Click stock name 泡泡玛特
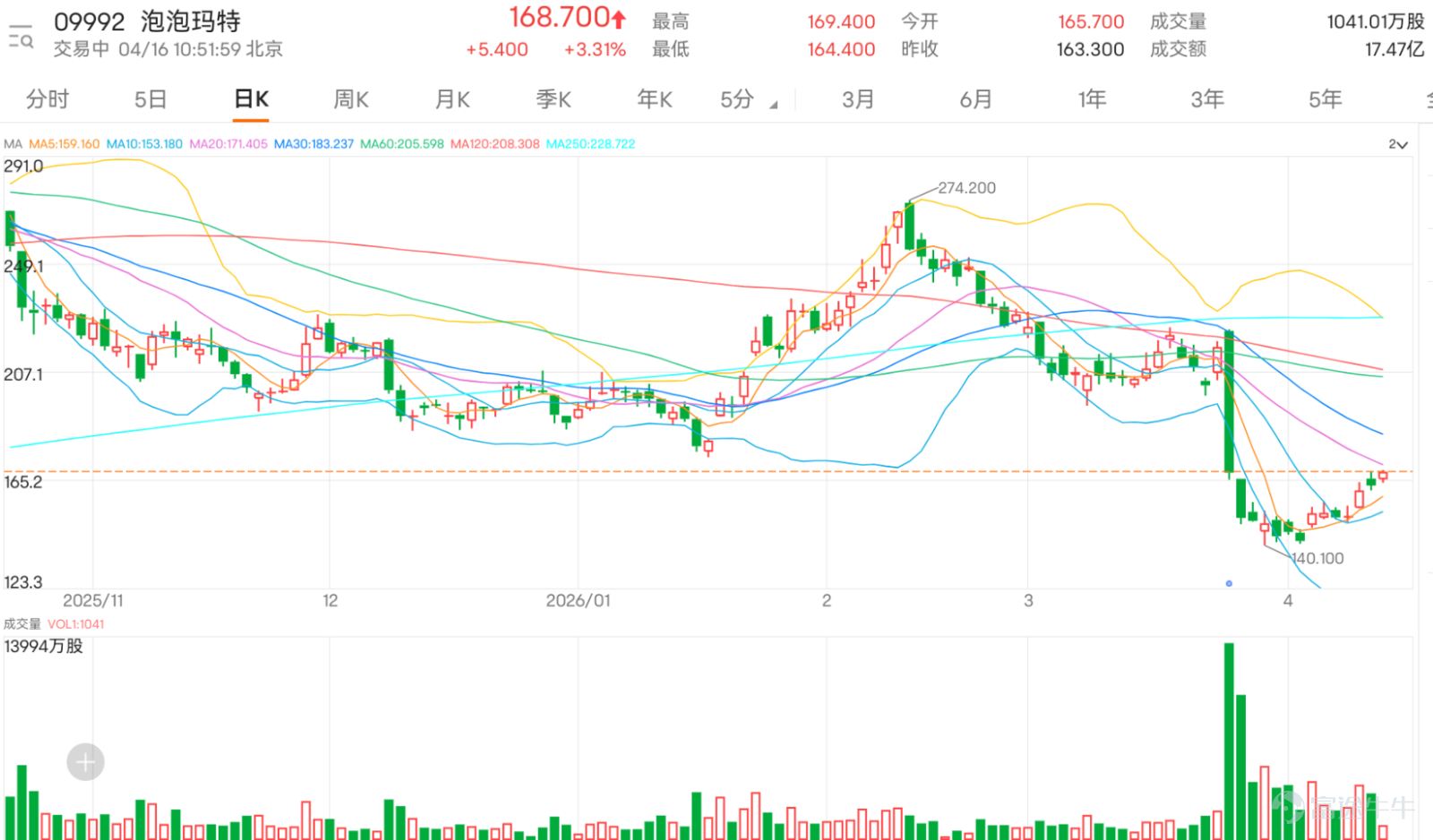This screenshot has width=1433, height=840. (x=191, y=21)
